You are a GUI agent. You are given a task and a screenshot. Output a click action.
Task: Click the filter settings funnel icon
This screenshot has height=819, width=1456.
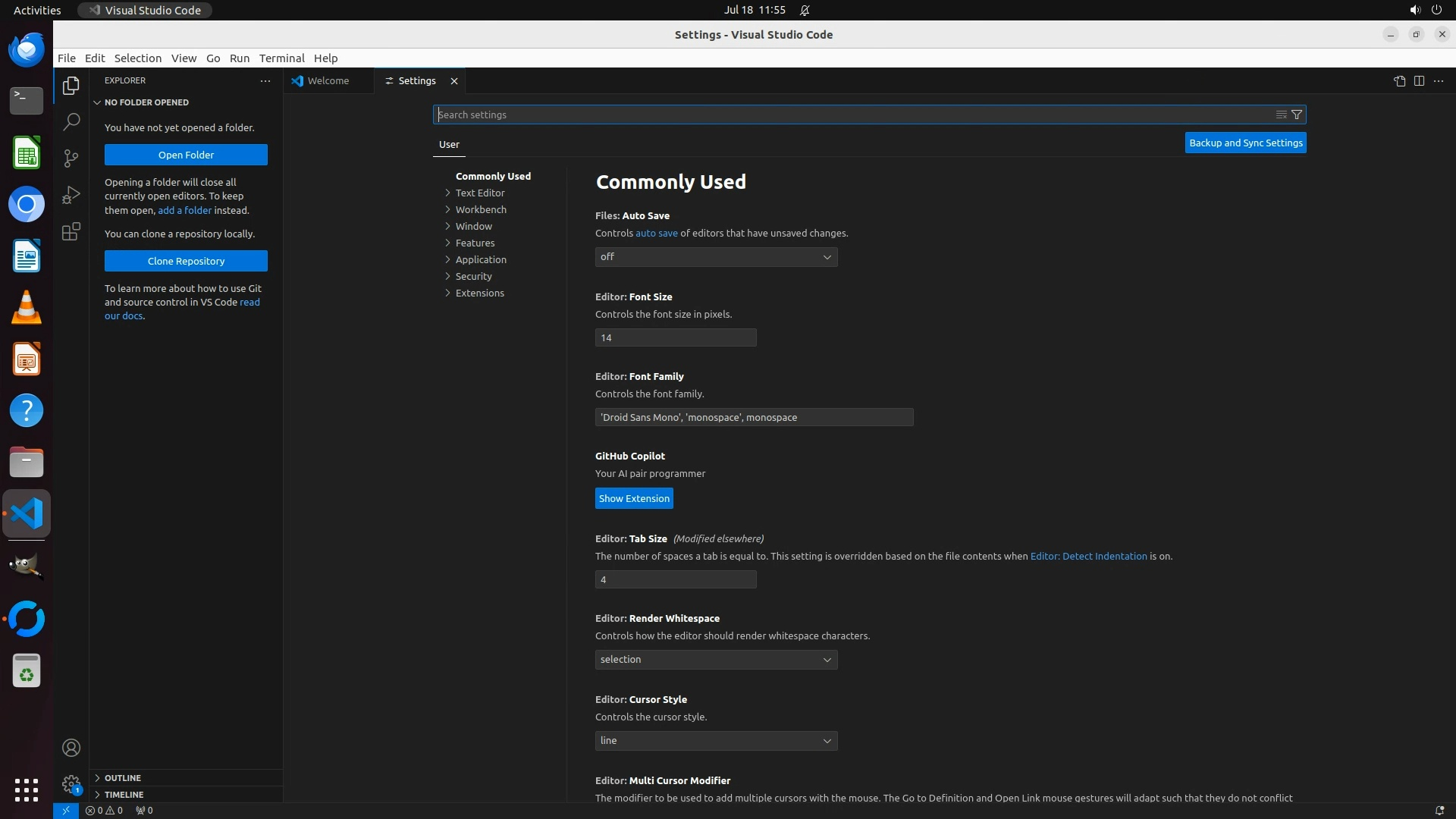click(1297, 115)
